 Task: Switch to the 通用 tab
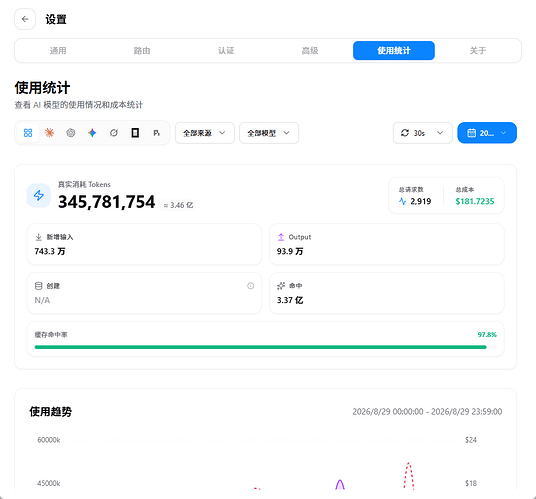click(58, 51)
